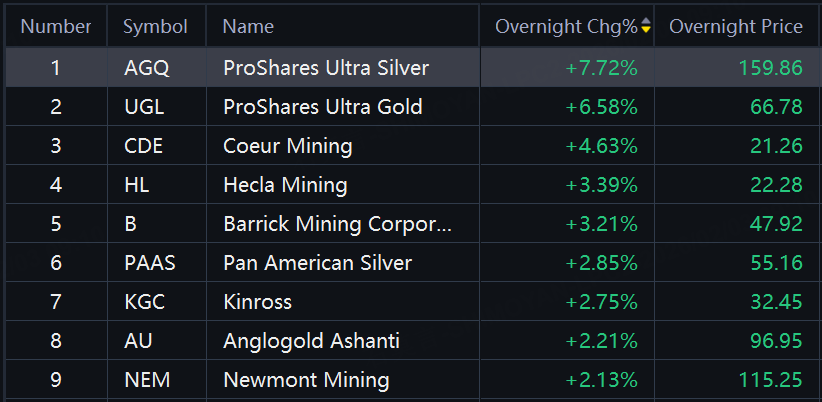Select the Newmont Mining row
This screenshot has height=402, width=822.
click(x=306, y=380)
